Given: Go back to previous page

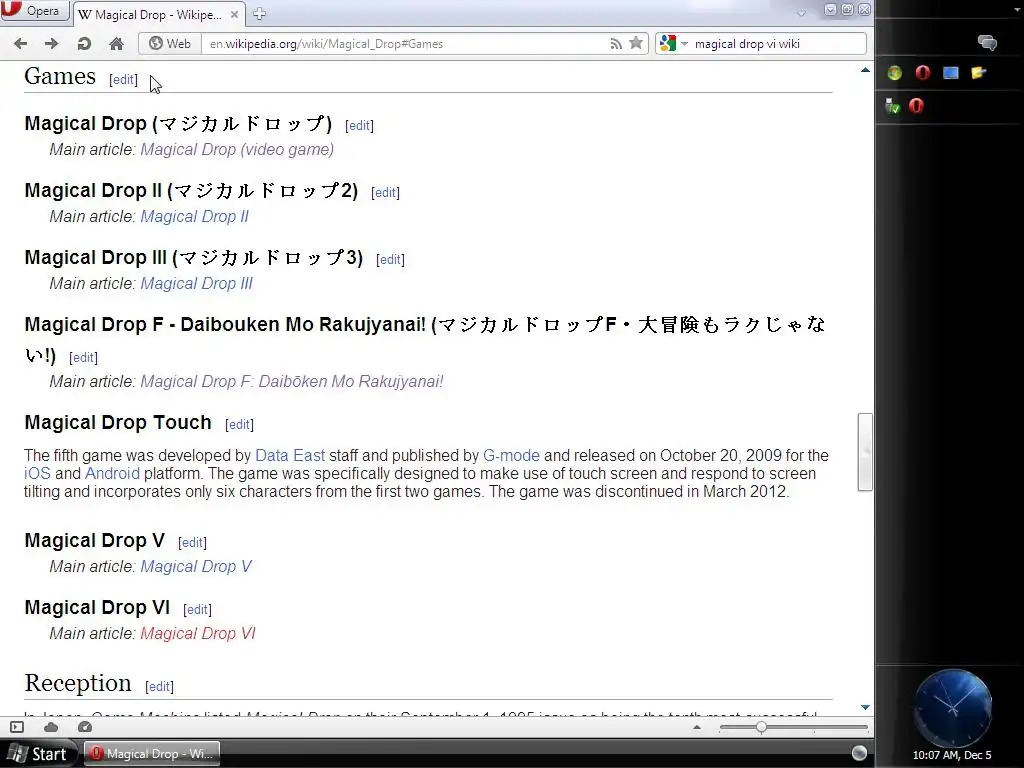Looking at the screenshot, I should point(21,44).
